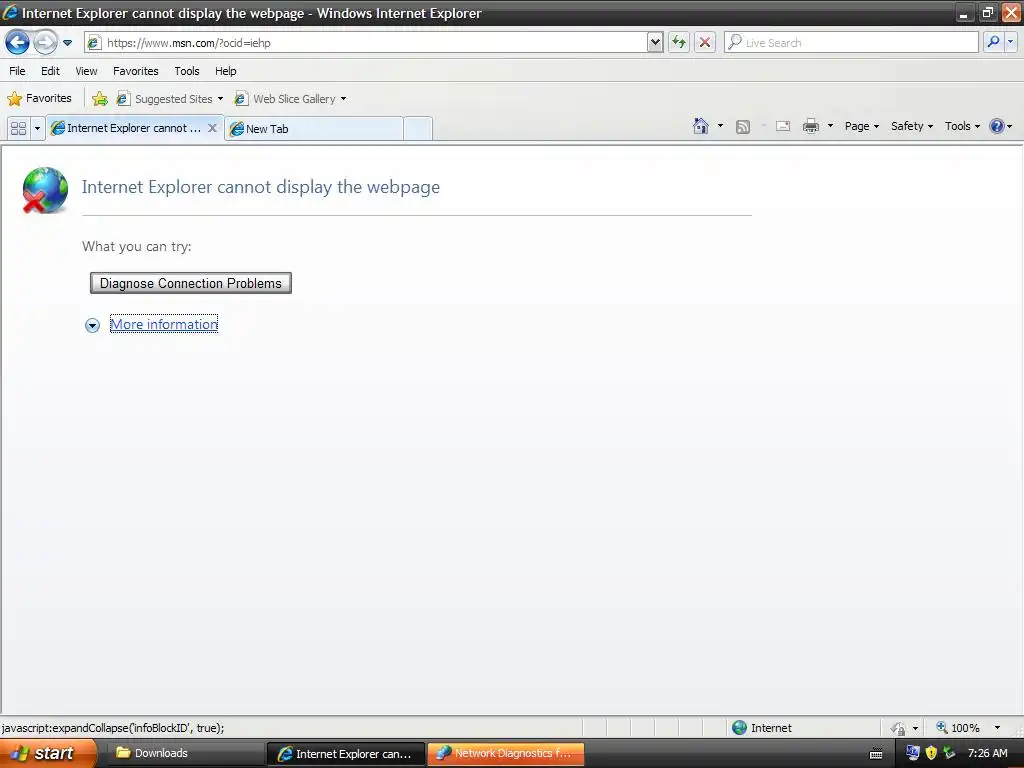Expand More information arrow icon
The image size is (1024, 768).
93,325
